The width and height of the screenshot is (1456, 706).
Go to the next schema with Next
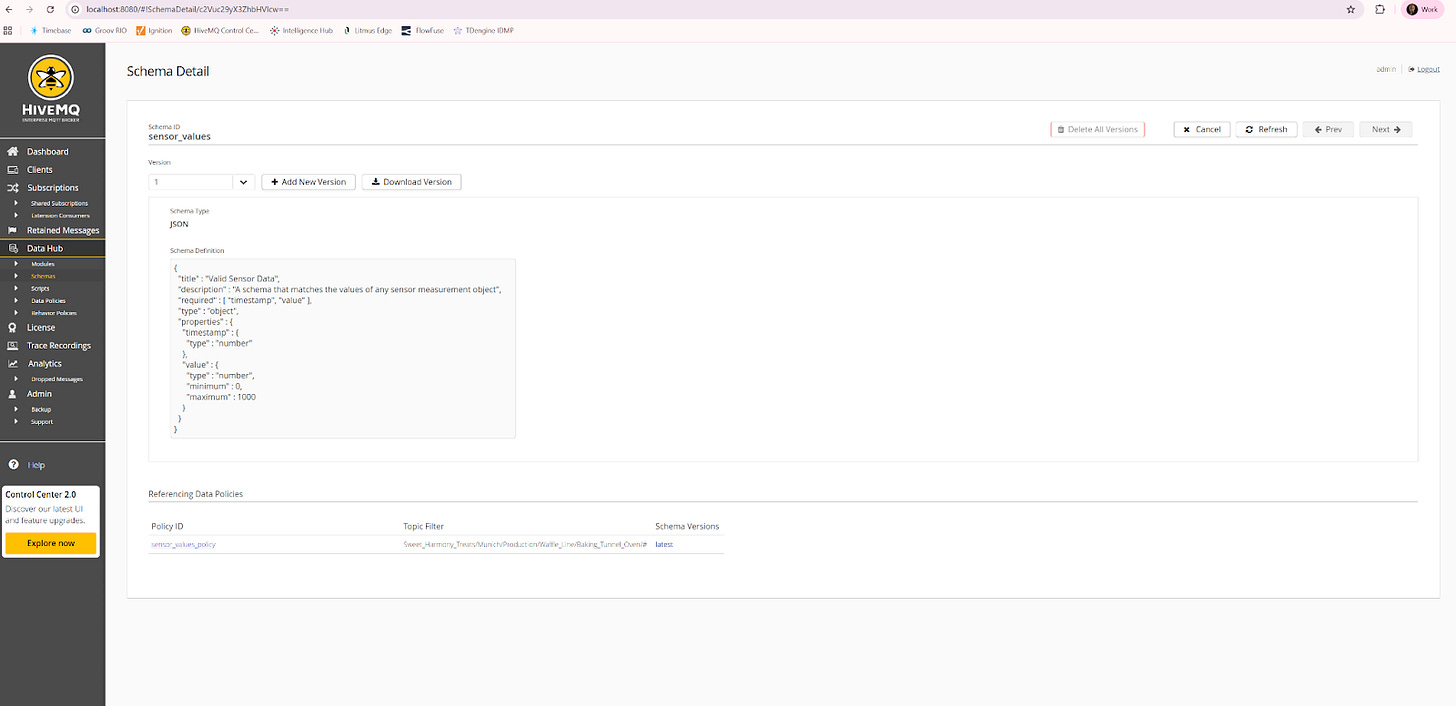click(x=1386, y=129)
